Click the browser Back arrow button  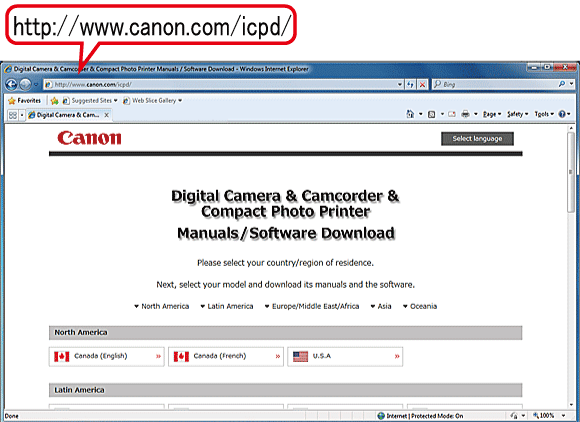coord(11,85)
